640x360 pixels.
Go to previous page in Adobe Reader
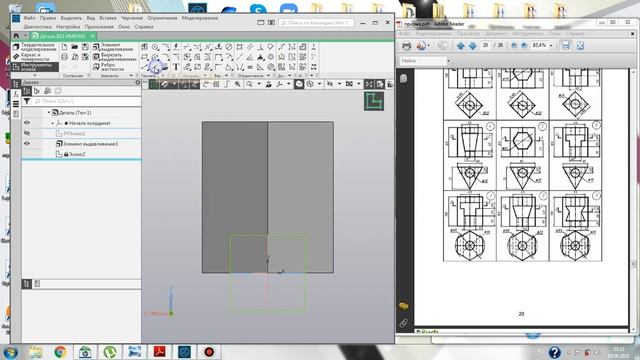(x=460, y=46)
